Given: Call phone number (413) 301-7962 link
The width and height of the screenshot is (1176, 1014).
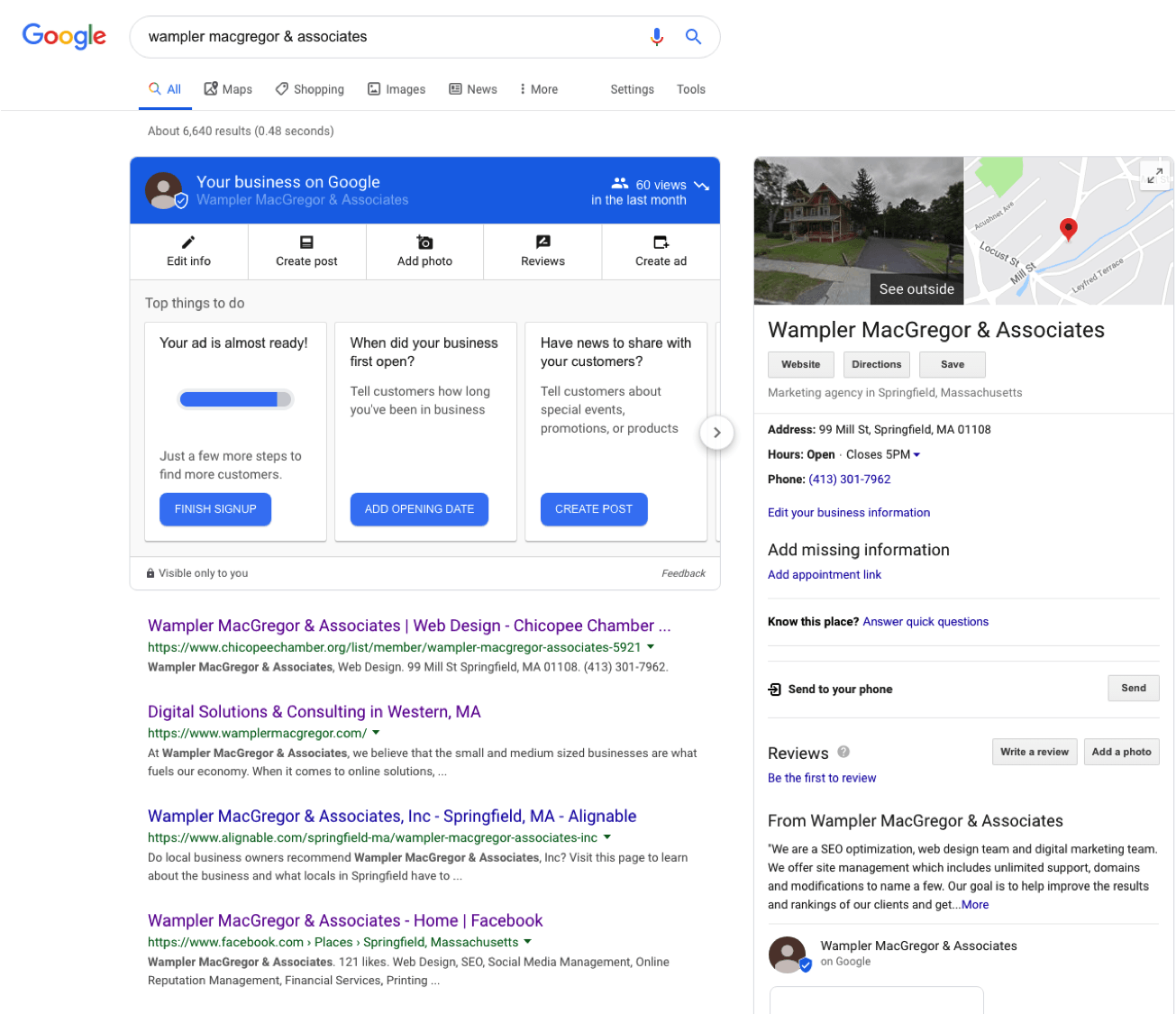Looking at the screenshot, I should point(850,480).
